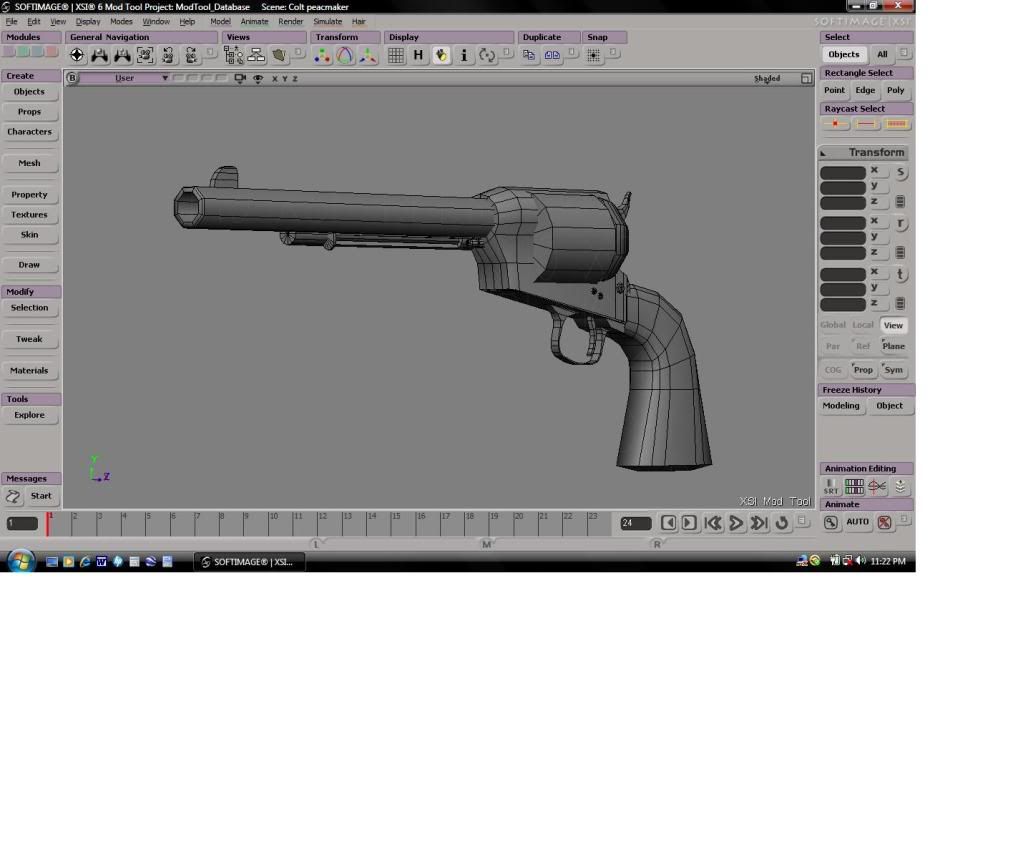1023x857 pixels.
Task: Open the Modes menu
Action: 121,22
